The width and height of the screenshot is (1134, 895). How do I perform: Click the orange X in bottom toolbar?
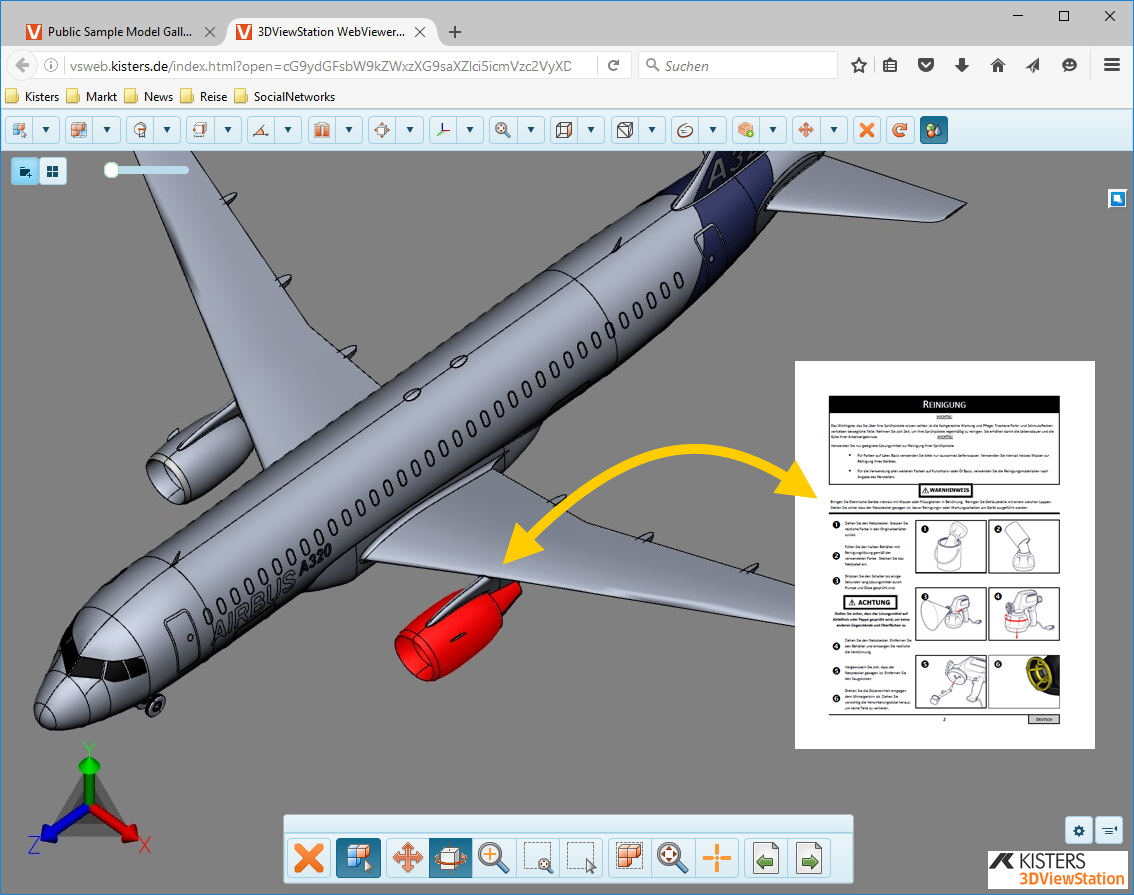point(310,858)
